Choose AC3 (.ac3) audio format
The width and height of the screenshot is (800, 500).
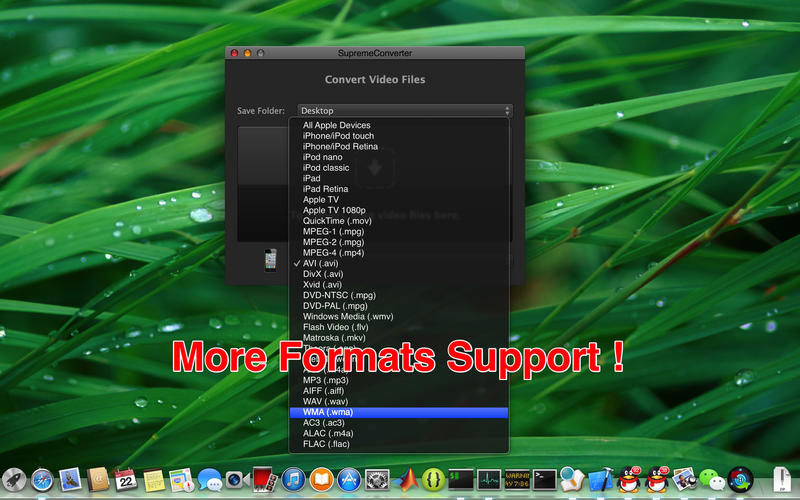point(399,423)
